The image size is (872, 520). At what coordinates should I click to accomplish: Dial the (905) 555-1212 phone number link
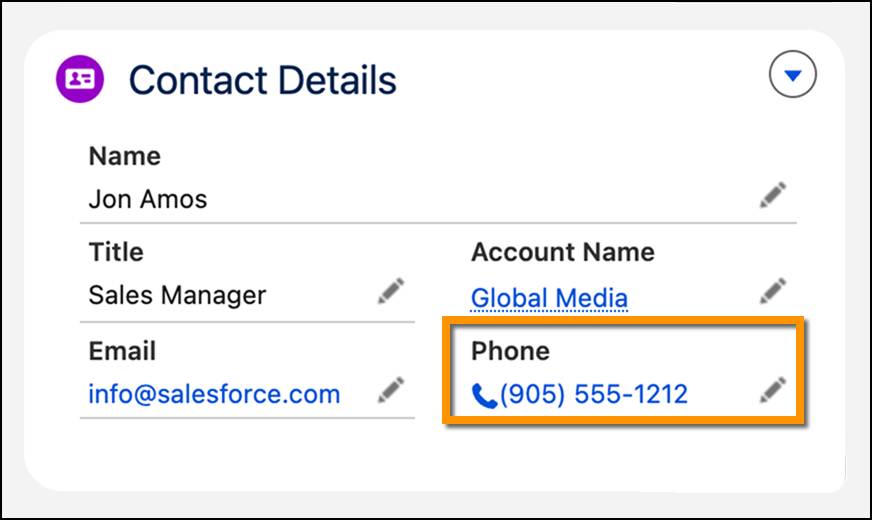[x=594, y=394]
